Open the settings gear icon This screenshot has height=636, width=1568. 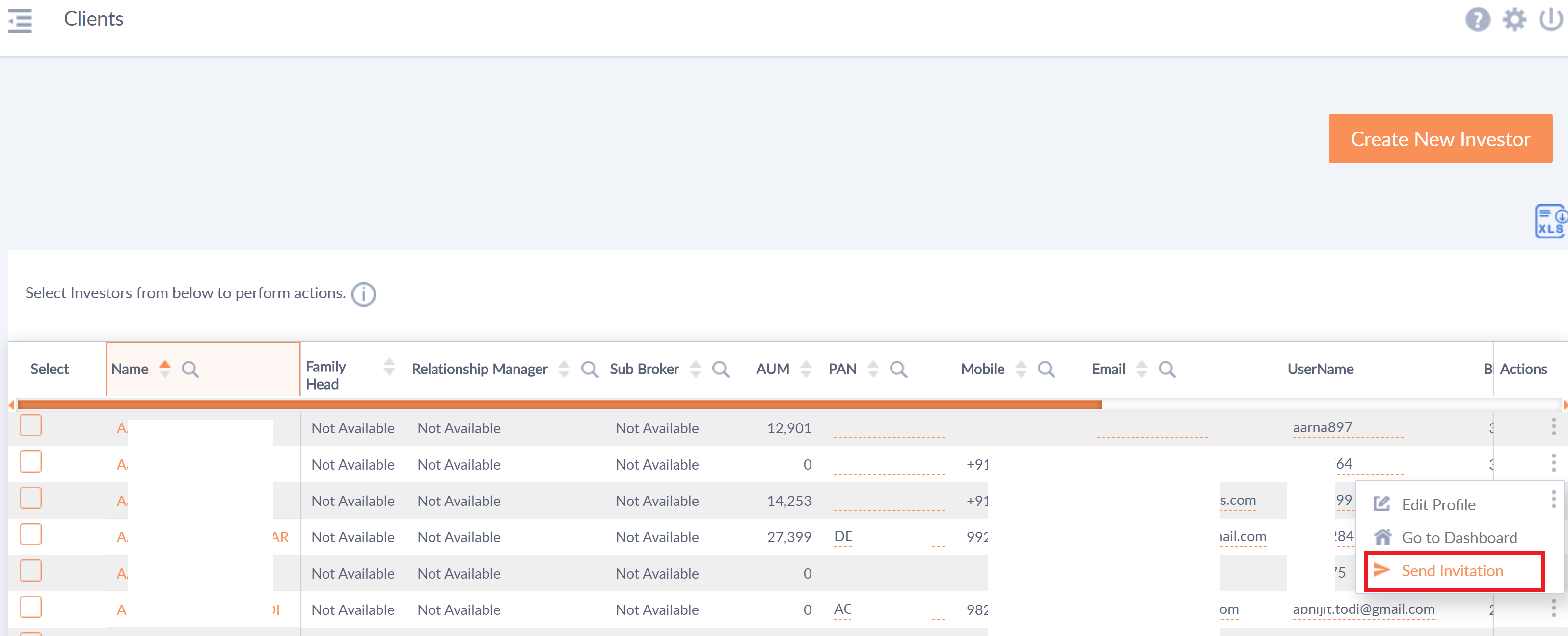1514,20
